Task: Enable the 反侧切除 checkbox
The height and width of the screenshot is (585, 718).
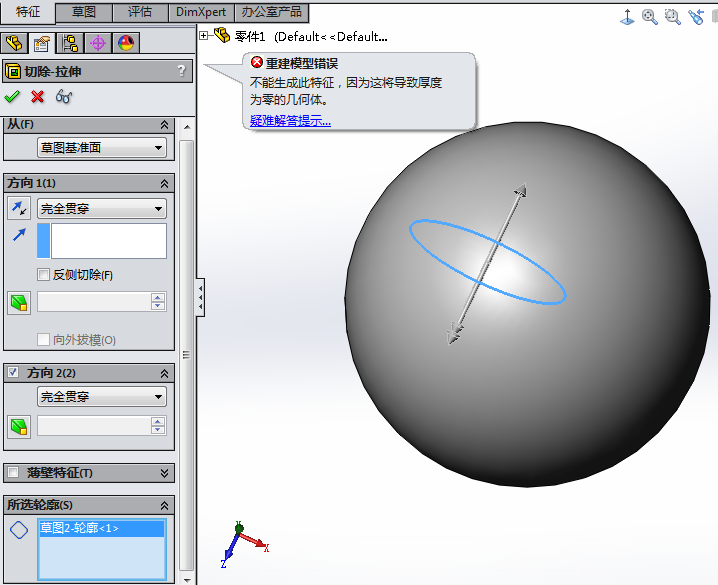Action: pos(43,275)
